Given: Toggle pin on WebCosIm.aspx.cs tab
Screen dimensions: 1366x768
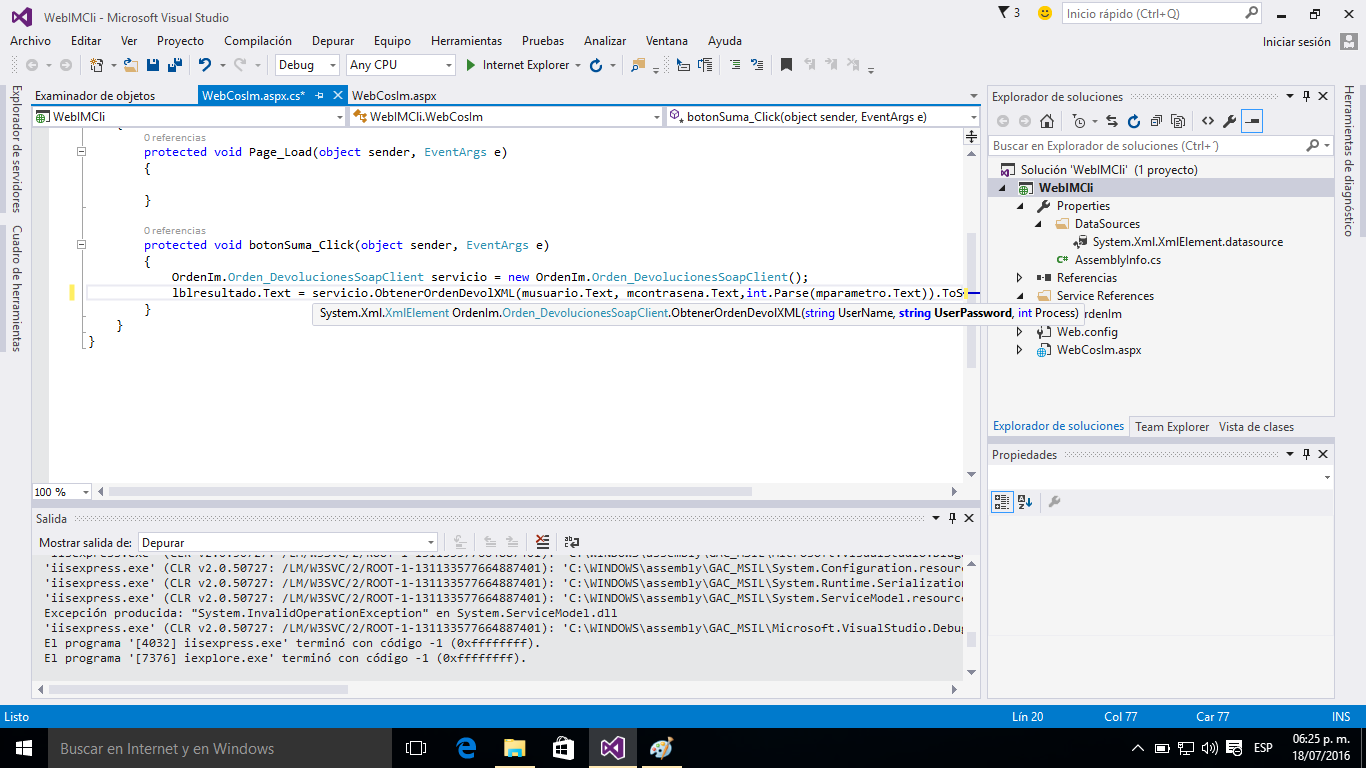Looking at the screenshot, I should [319, 96].
